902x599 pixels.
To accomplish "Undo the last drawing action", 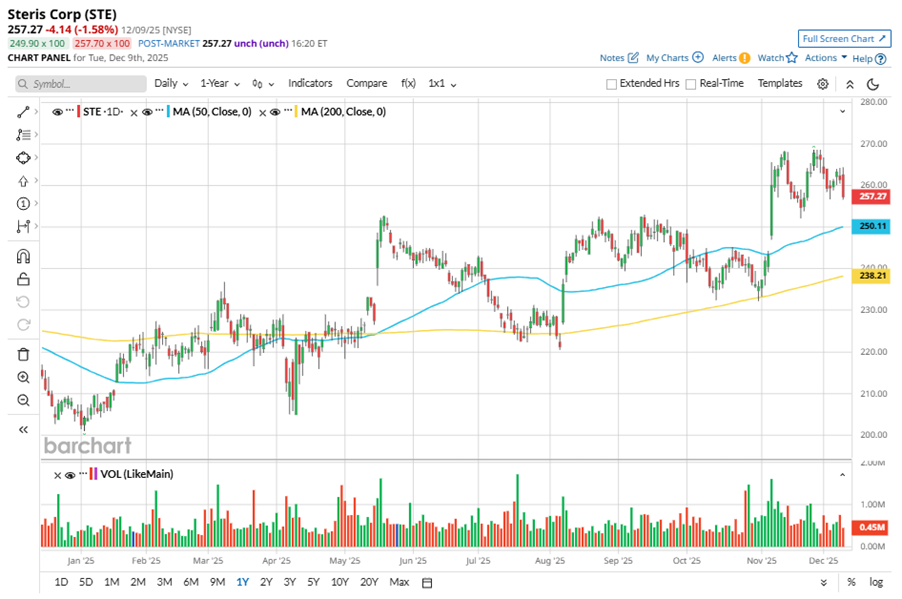I will pos(23,302).
